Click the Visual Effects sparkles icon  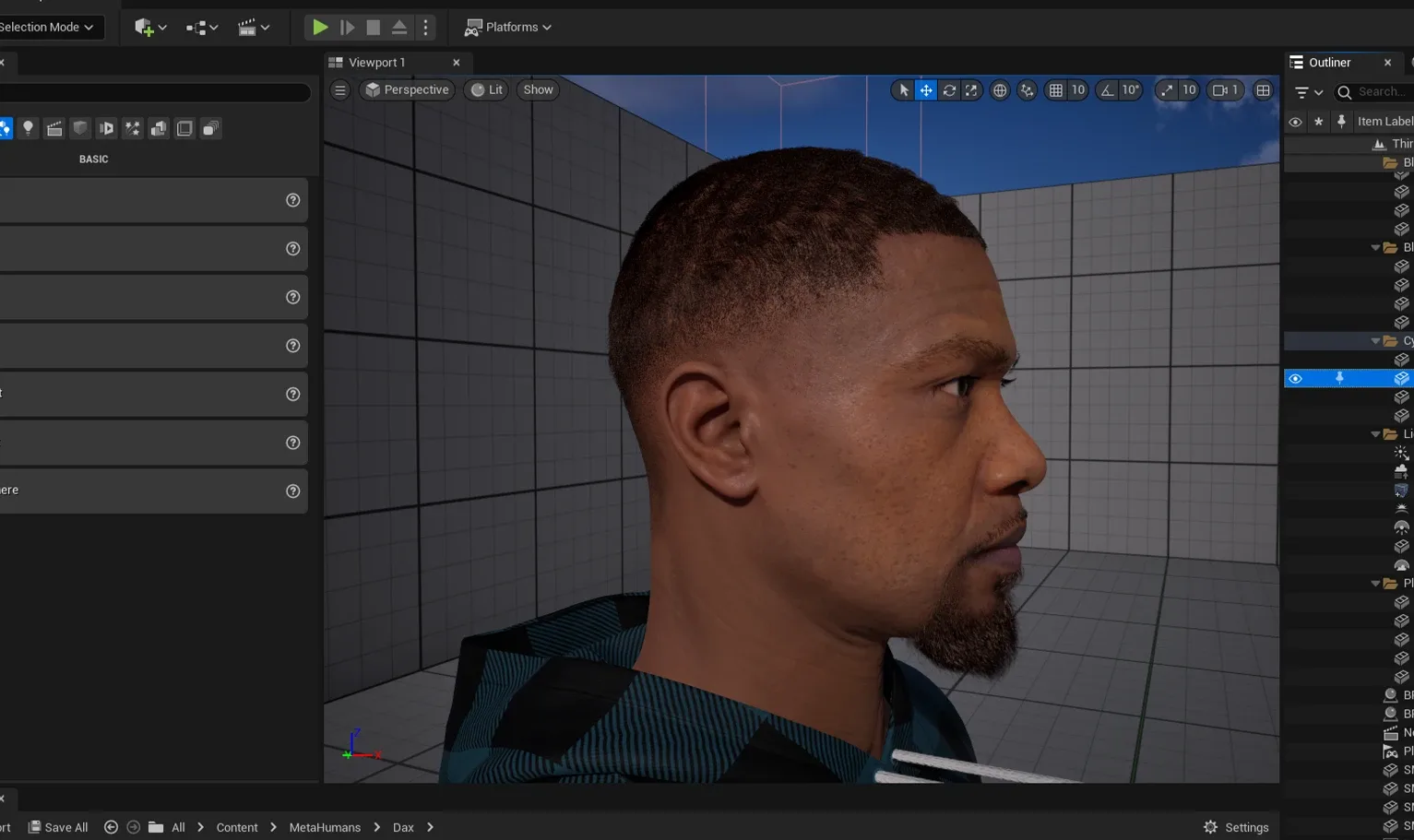[x=132, y=128]
